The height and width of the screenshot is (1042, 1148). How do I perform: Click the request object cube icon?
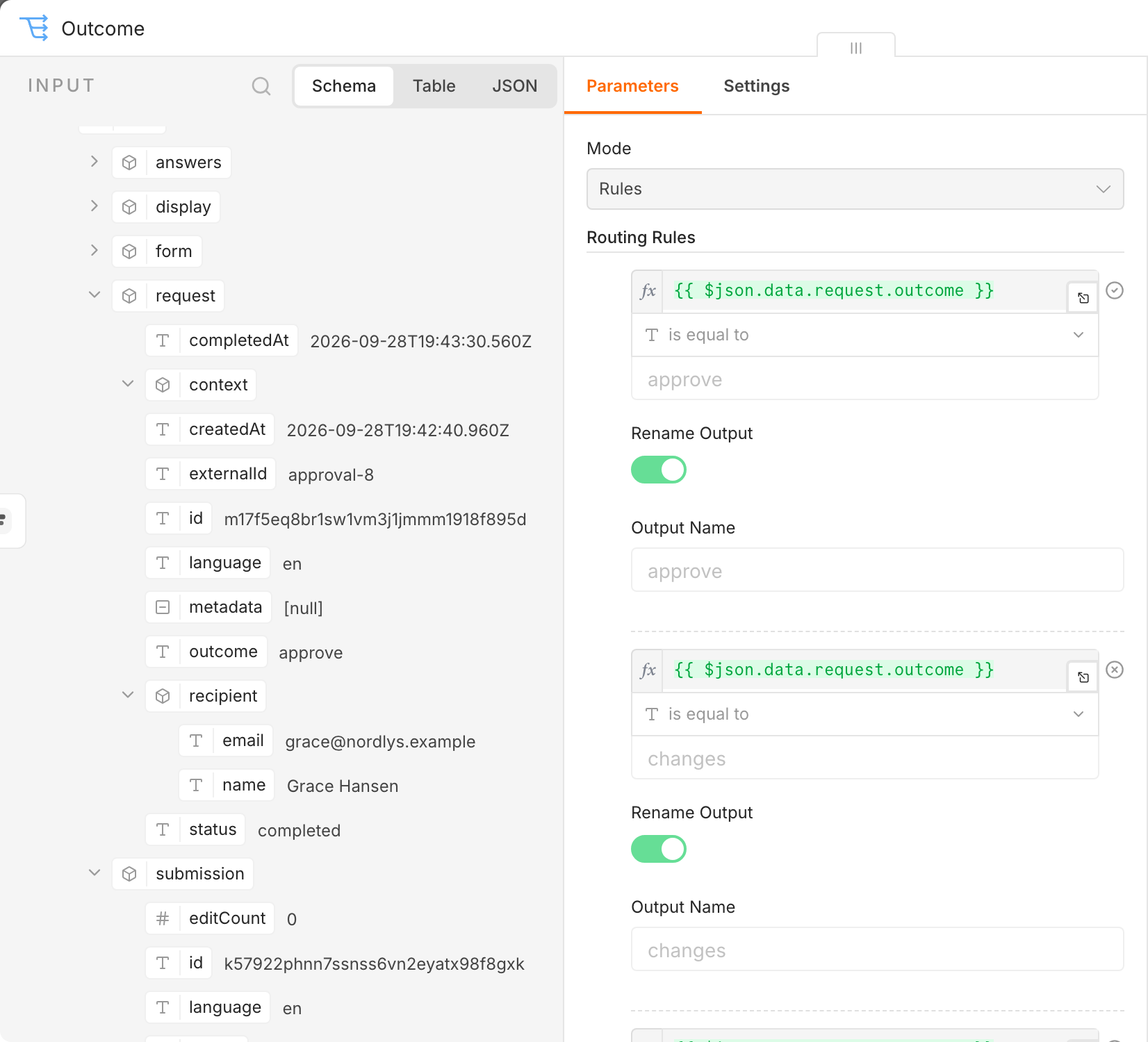click(x=129, y=296)
